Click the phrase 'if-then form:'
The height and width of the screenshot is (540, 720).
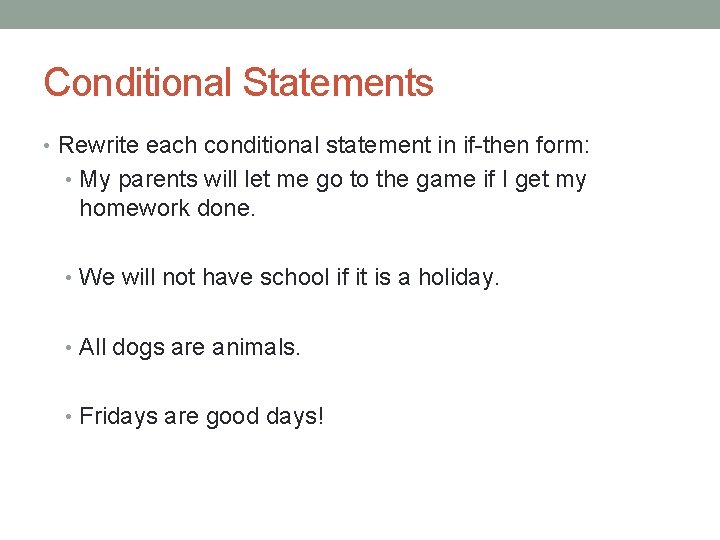526,145
